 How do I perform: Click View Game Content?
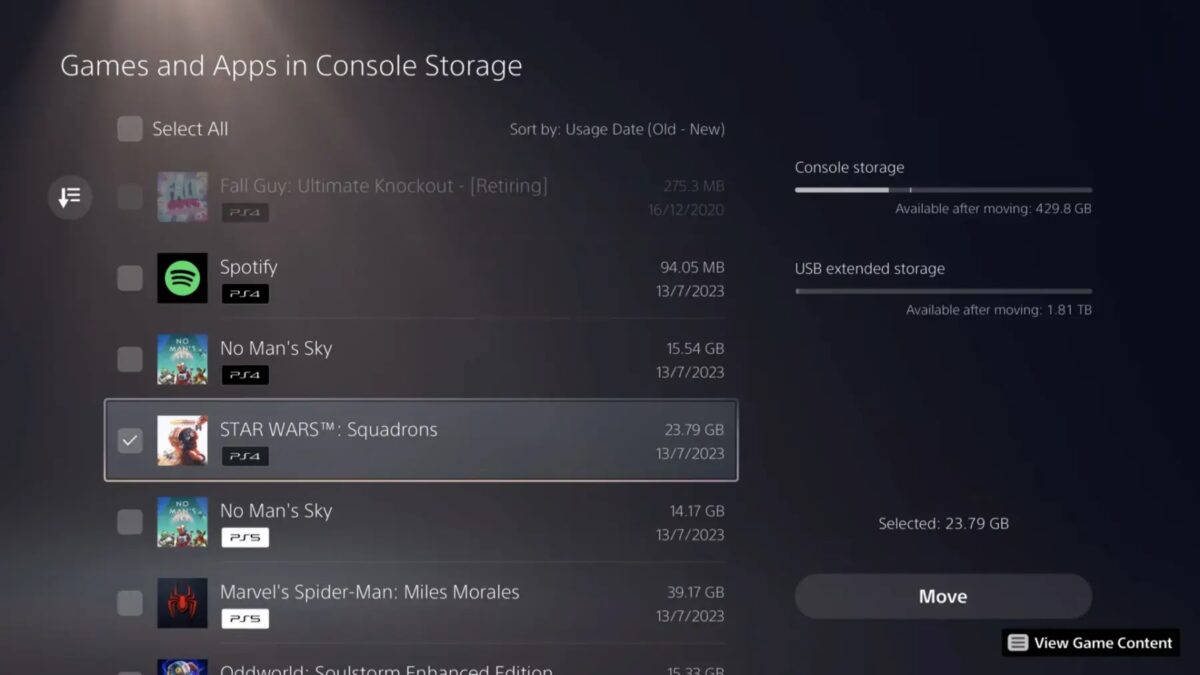(1102, 643)
